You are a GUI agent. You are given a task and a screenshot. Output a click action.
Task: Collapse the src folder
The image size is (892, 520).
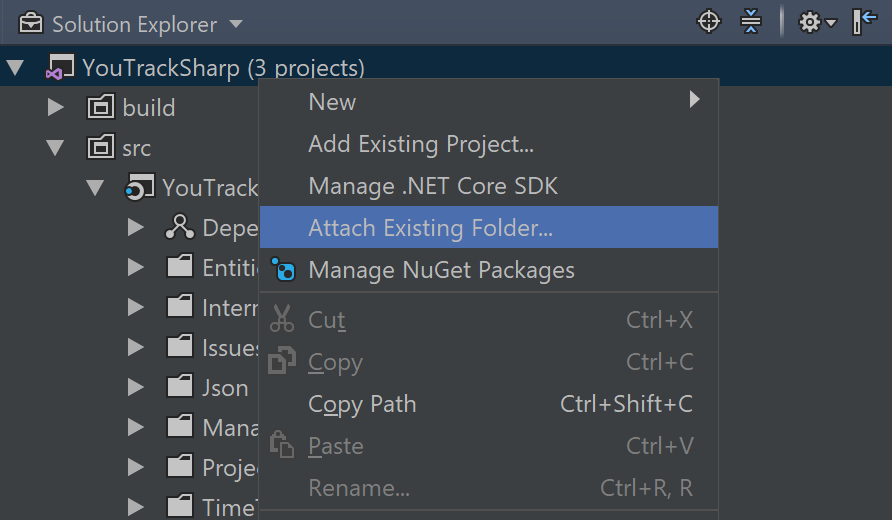click(x=55, y=147)
